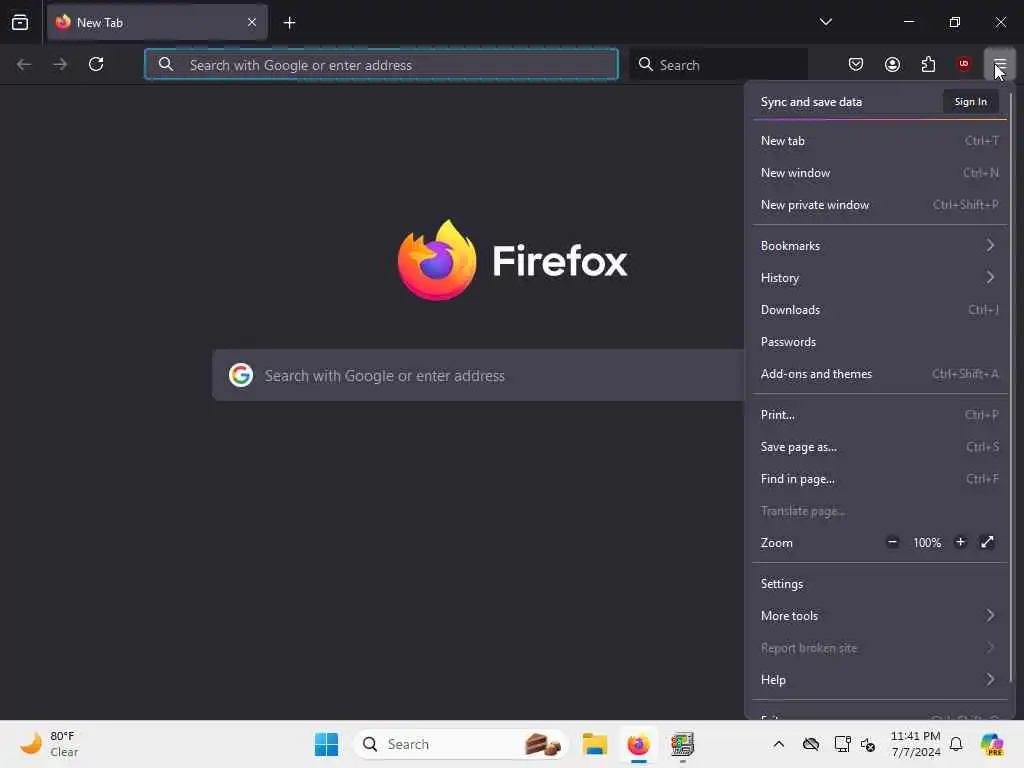
Task: Increase zoom with plus button
Action: (x=960, y=542)
